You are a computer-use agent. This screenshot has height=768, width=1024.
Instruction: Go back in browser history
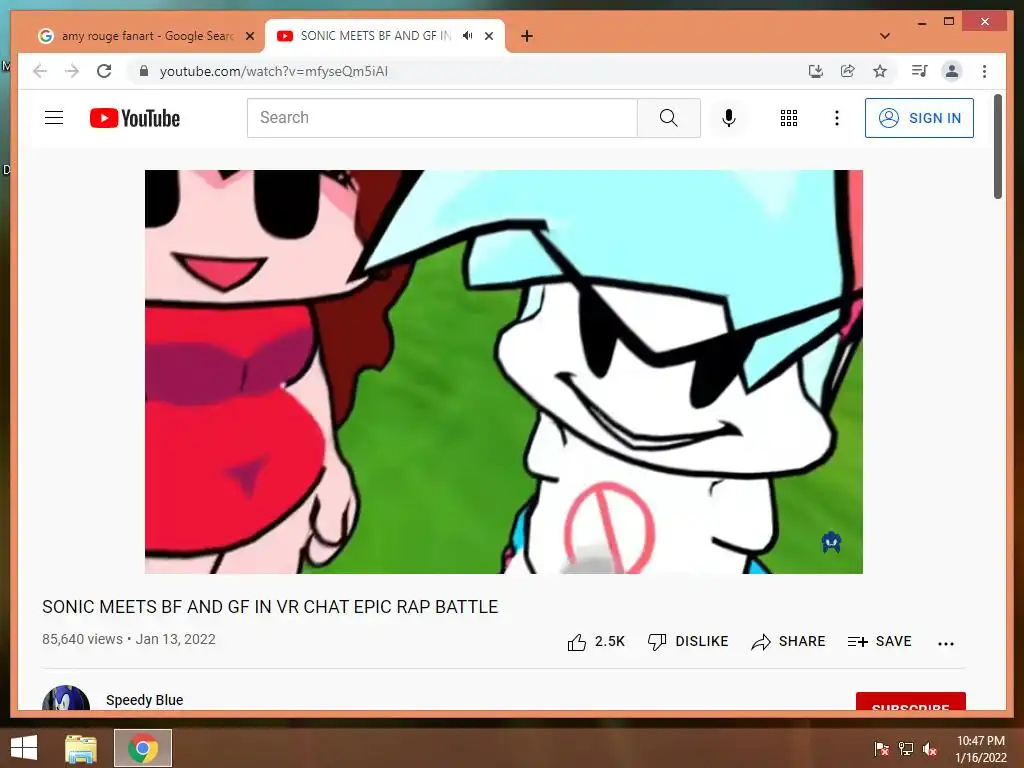click(x=40, y=71)
